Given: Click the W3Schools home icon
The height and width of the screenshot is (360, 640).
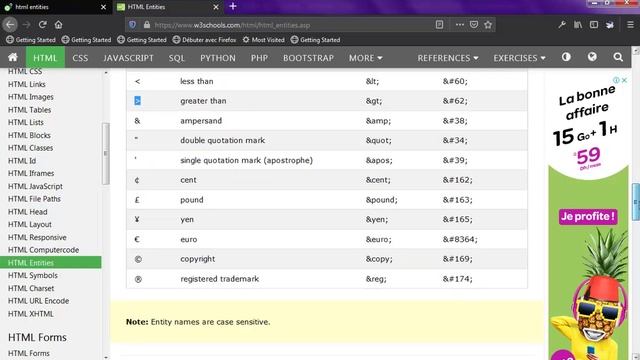Looking at the screenshot, I should 13,58.
